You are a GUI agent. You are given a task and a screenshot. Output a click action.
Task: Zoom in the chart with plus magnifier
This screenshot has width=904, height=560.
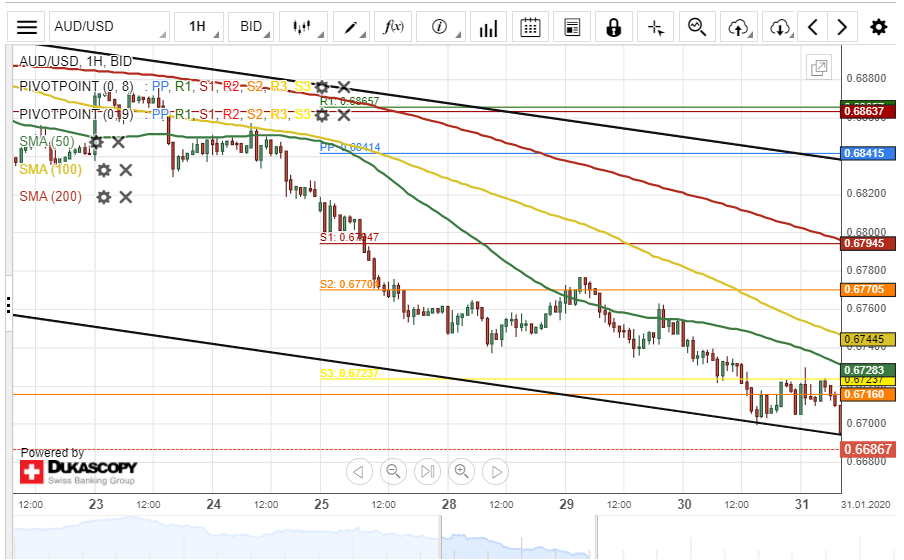[x=461, y=472]
